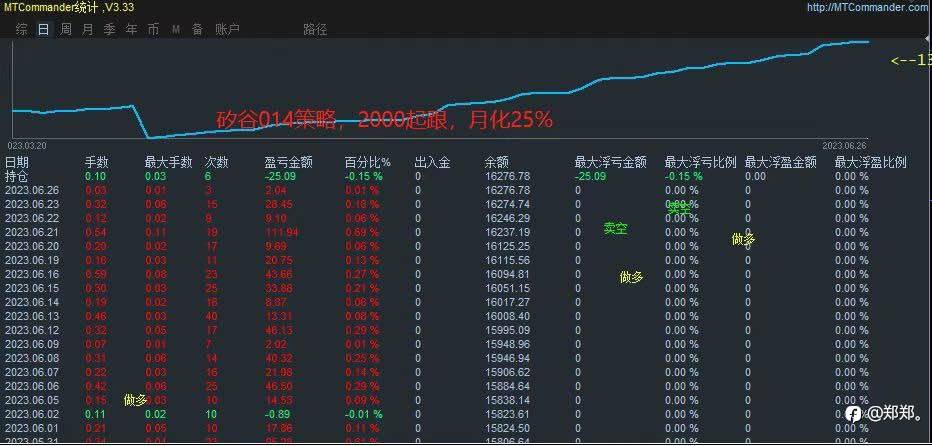Screen dimensions: 932x446
Task: Click the green -0.89 loss value
Action: point(277,414)
